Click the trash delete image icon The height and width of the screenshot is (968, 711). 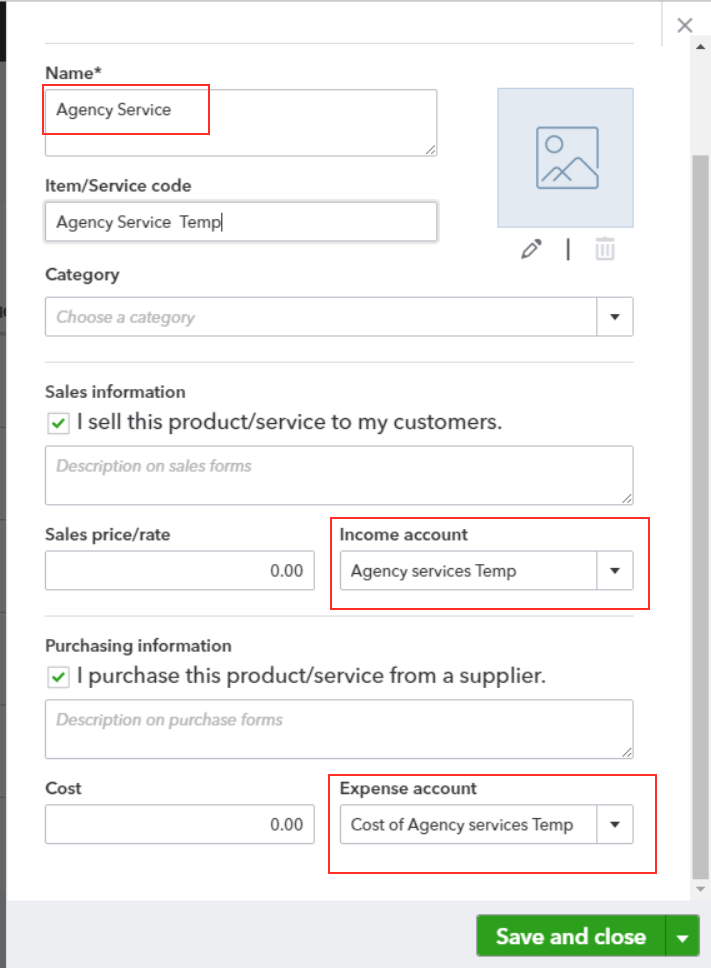(x=605, y=249)
